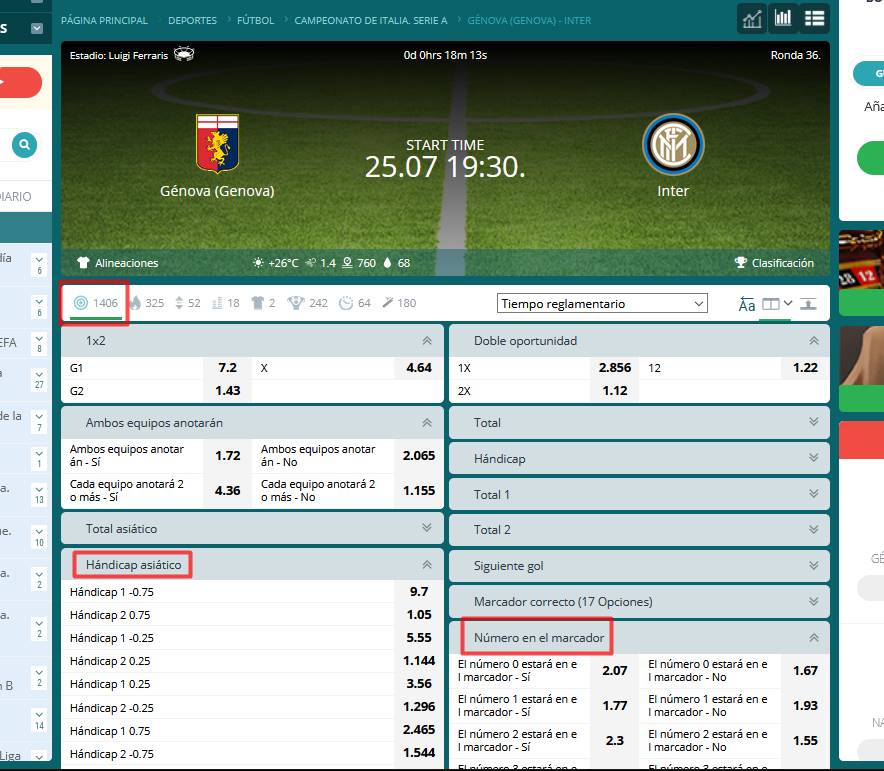Pick número 0 en marcador Sí 2.07
This screenshot has width=884, height=771.
615,671
